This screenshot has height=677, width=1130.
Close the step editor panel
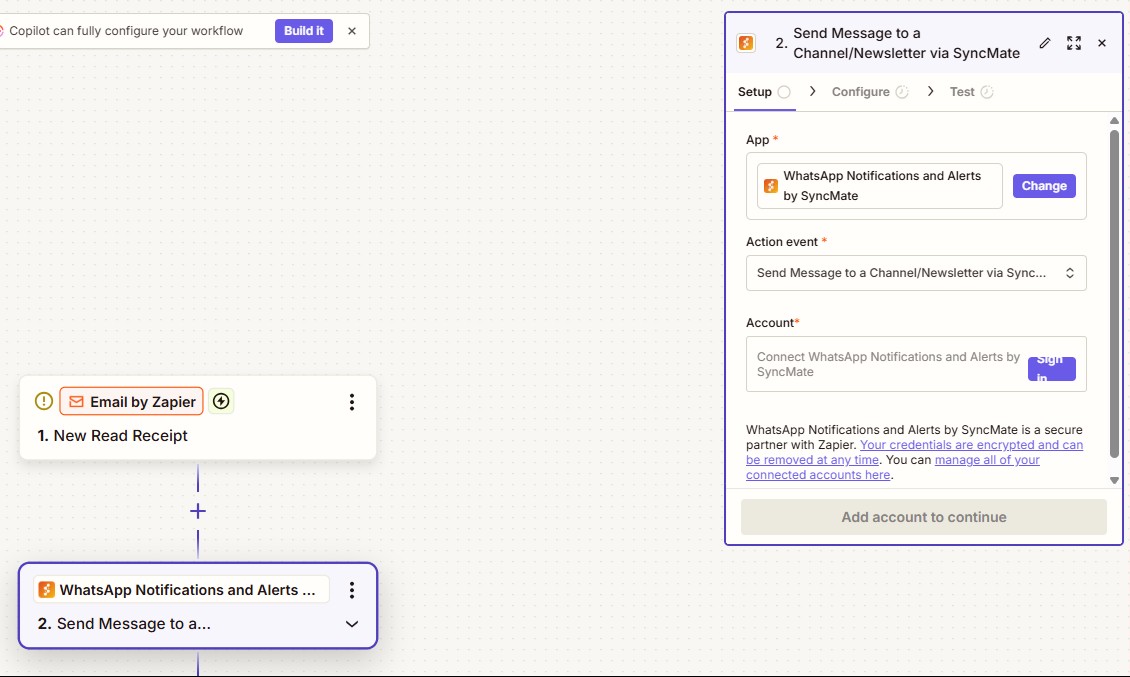click(1102, 43)
